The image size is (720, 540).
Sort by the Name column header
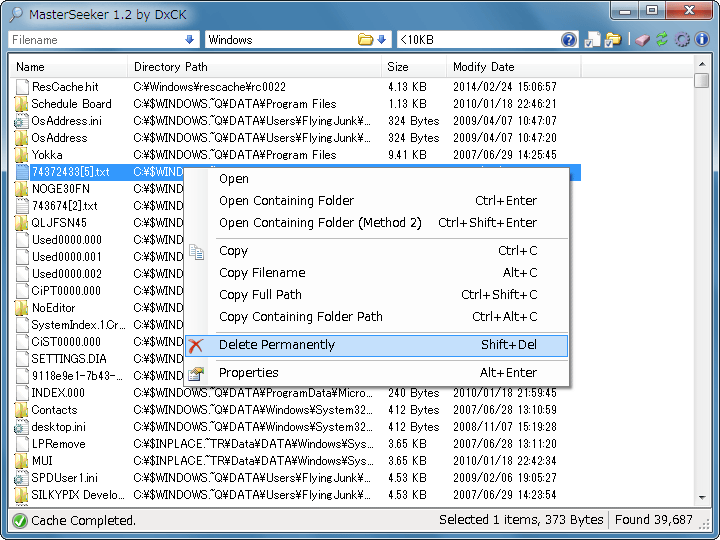coord(69,67)
